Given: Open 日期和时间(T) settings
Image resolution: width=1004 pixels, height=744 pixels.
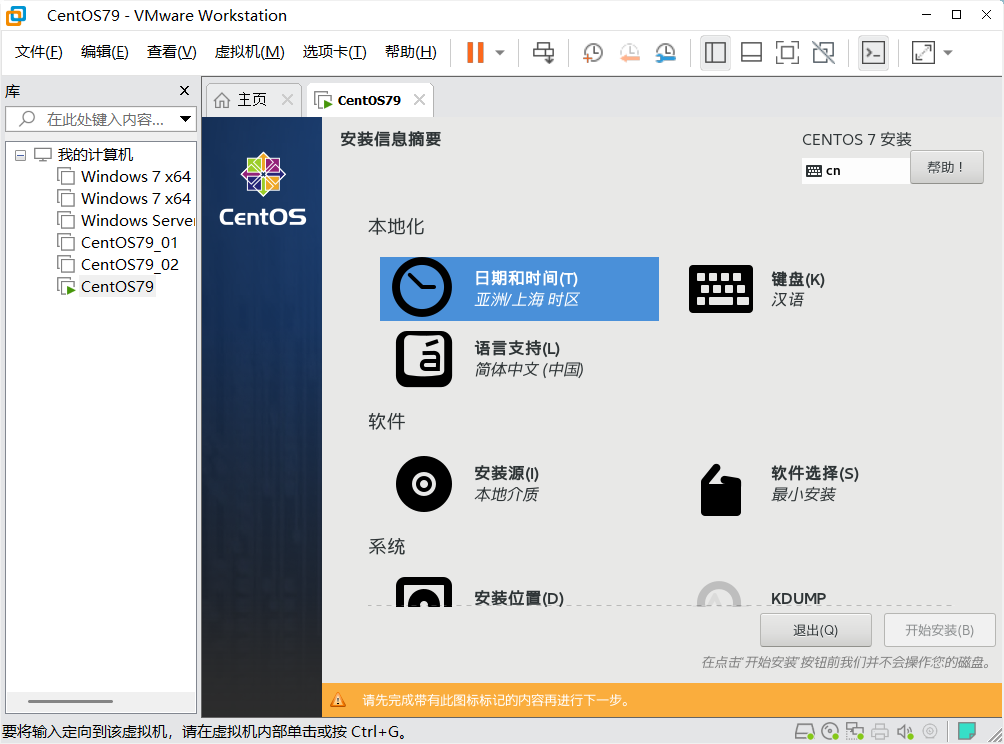Looking at the screenshot, I should pyautogui.click(x=519, y=289).
